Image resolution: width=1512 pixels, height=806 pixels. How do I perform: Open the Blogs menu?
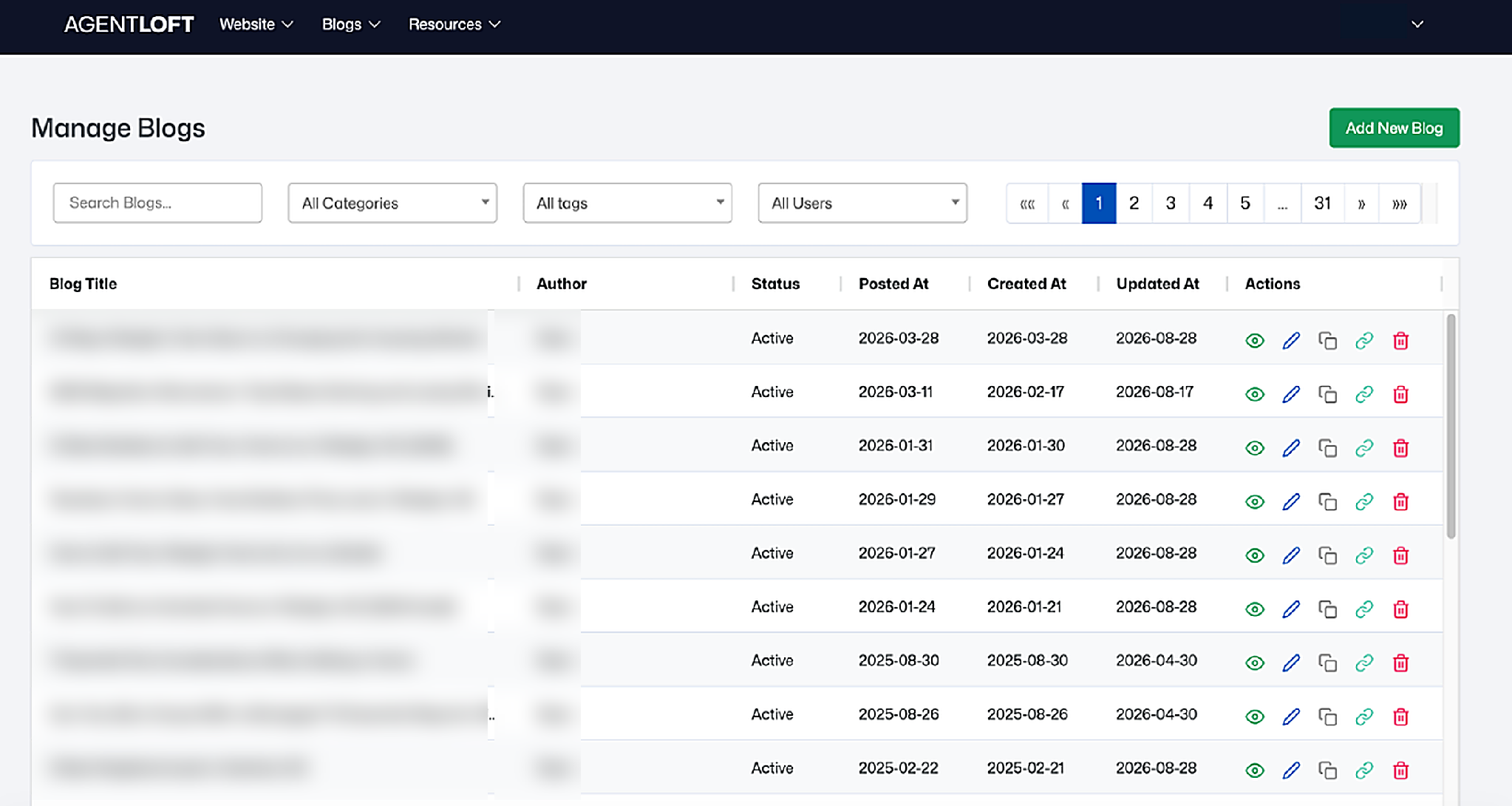pos(351,24)
